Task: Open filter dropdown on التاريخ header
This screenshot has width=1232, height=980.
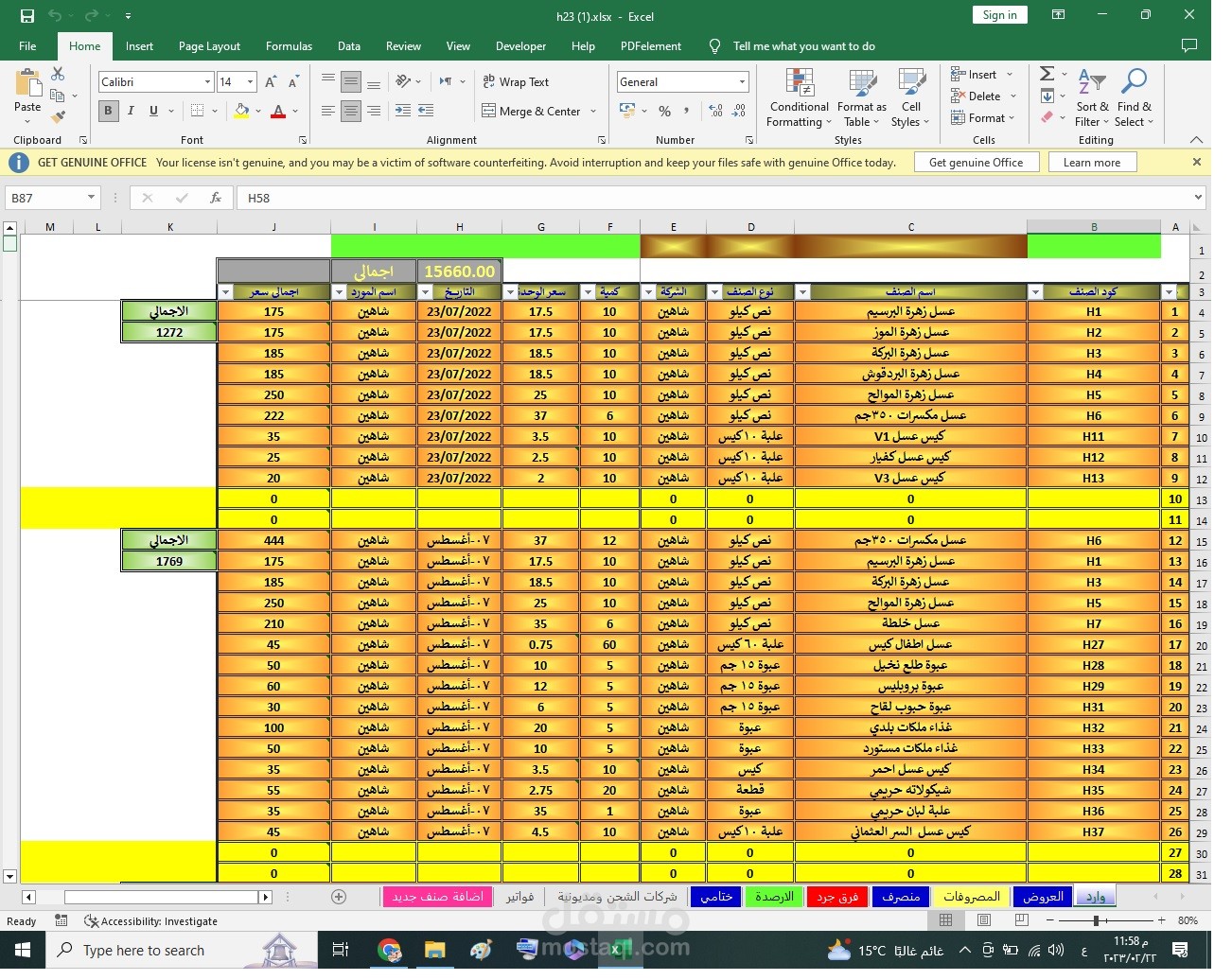Action: pos(425,291)
